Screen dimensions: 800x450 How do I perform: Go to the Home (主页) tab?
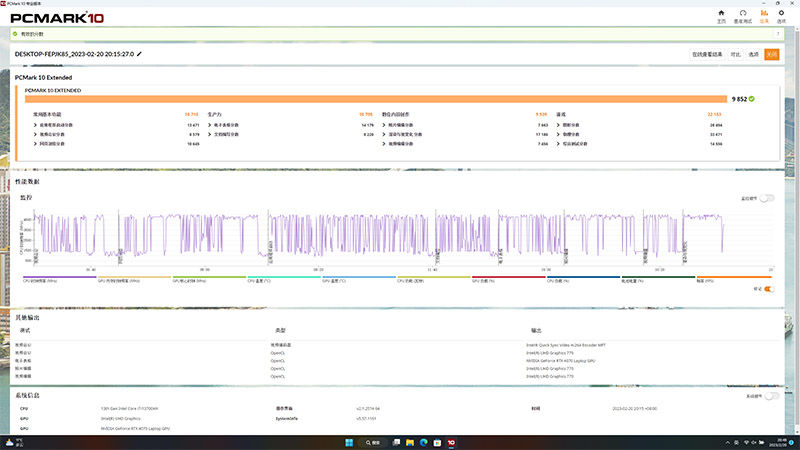click(x=721, y=16)
